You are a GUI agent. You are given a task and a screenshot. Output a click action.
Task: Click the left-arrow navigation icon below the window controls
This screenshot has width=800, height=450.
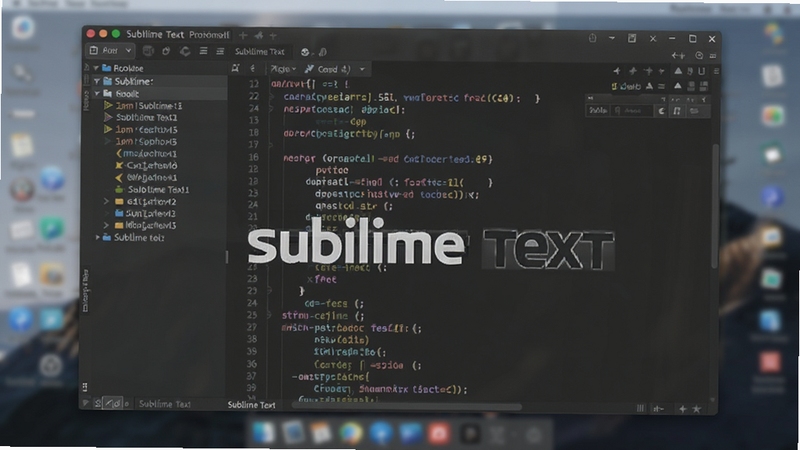[x=678, y=55]
